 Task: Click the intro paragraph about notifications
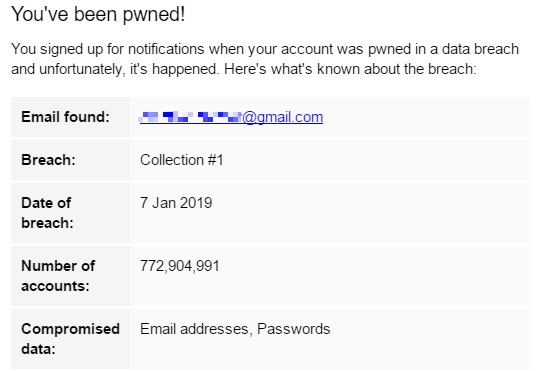click(265, 59)
